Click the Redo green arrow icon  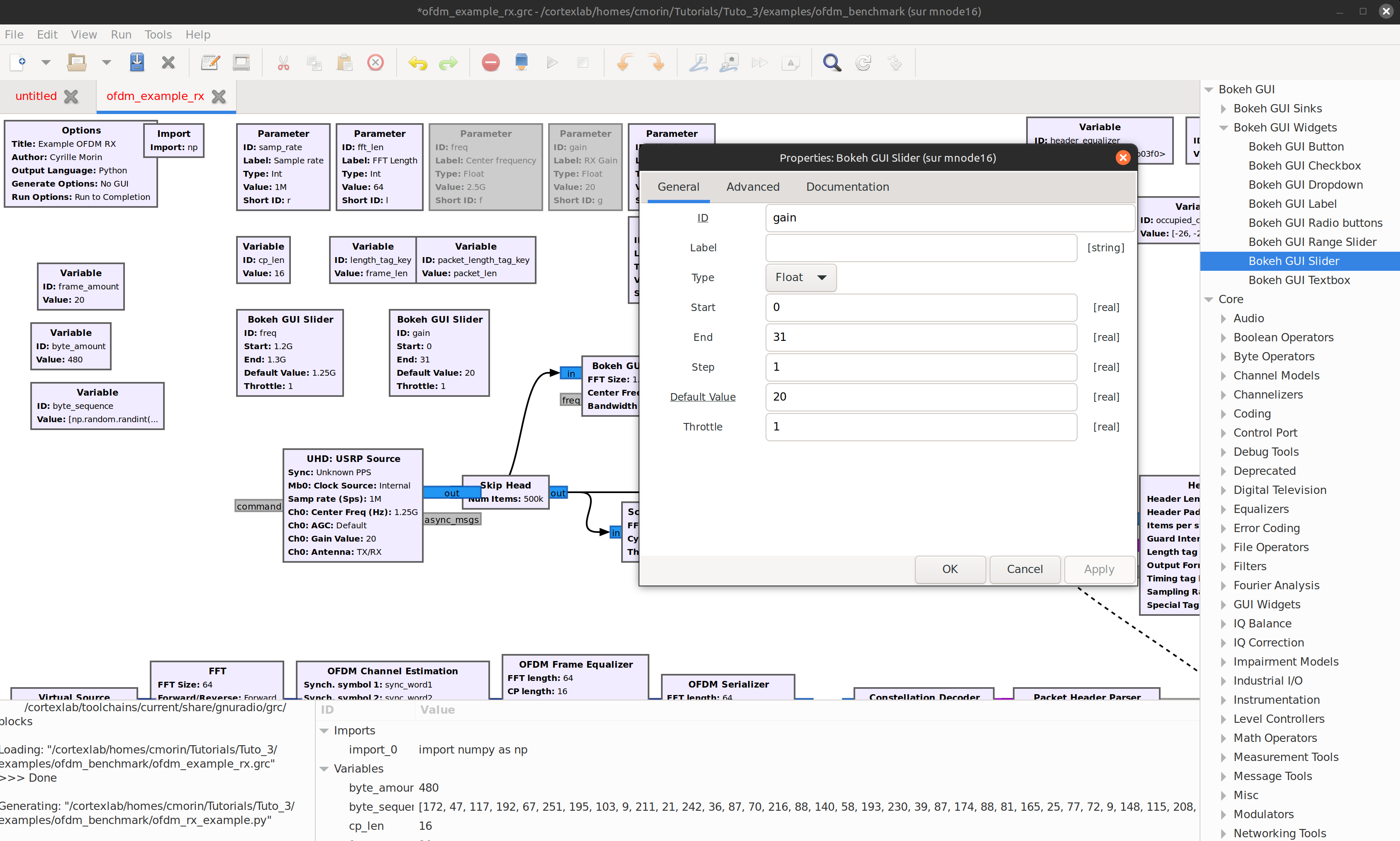click(448, 62)
